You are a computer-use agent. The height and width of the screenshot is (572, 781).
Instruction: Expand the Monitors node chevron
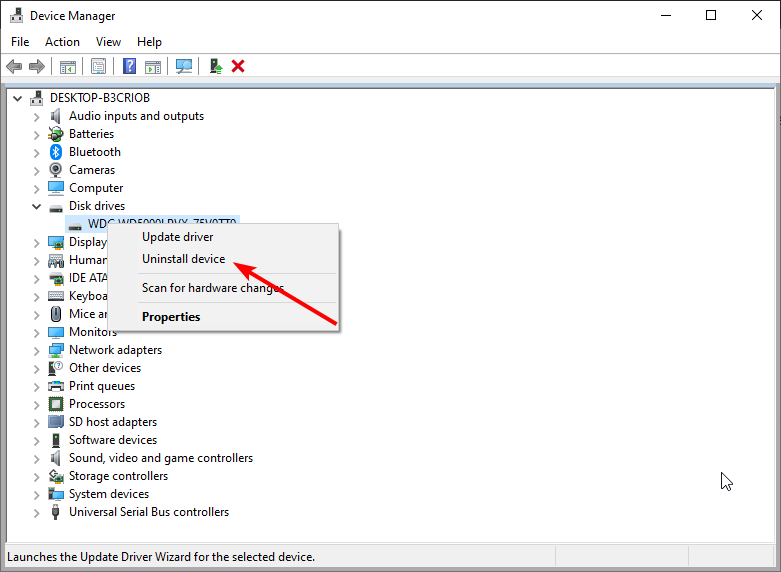click(x=36, y=333)
